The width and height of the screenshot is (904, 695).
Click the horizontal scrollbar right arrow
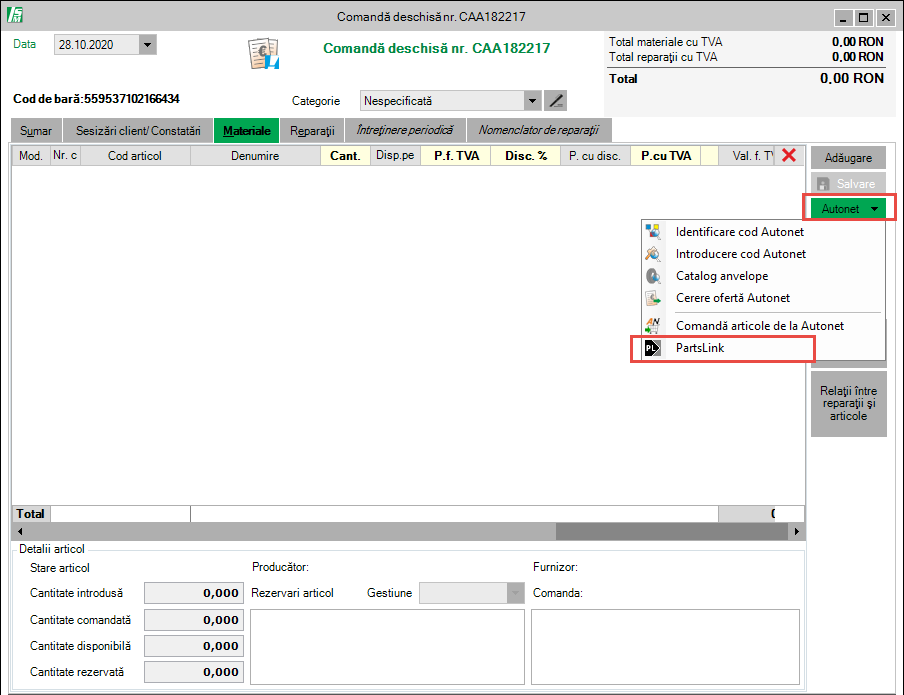coord(797,531)
